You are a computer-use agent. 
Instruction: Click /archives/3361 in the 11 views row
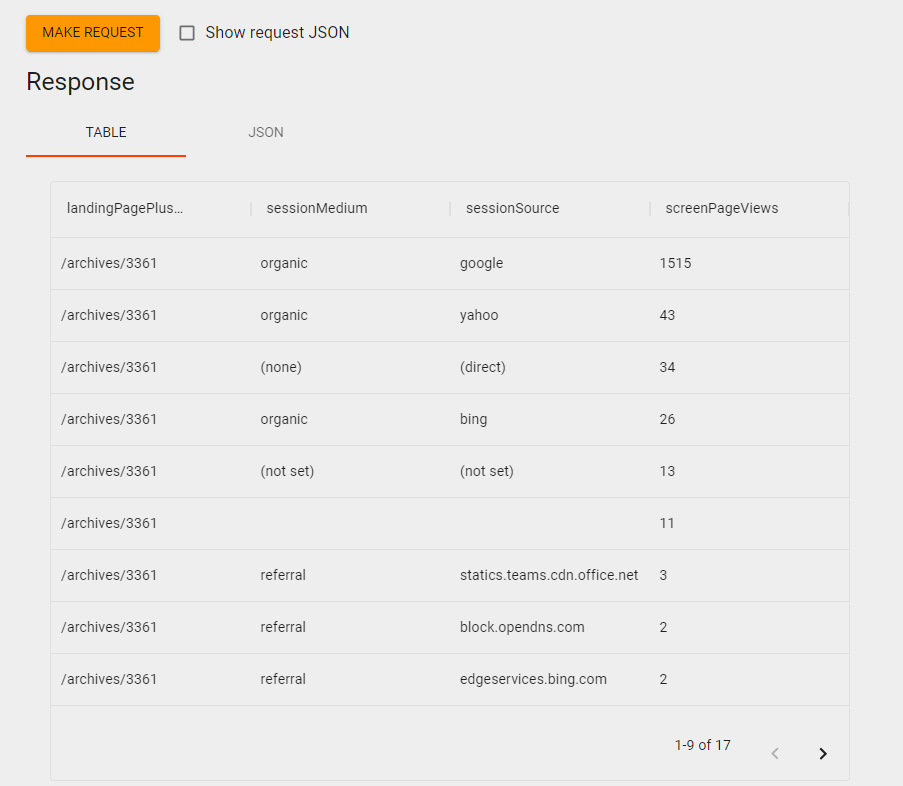point(109,523)
